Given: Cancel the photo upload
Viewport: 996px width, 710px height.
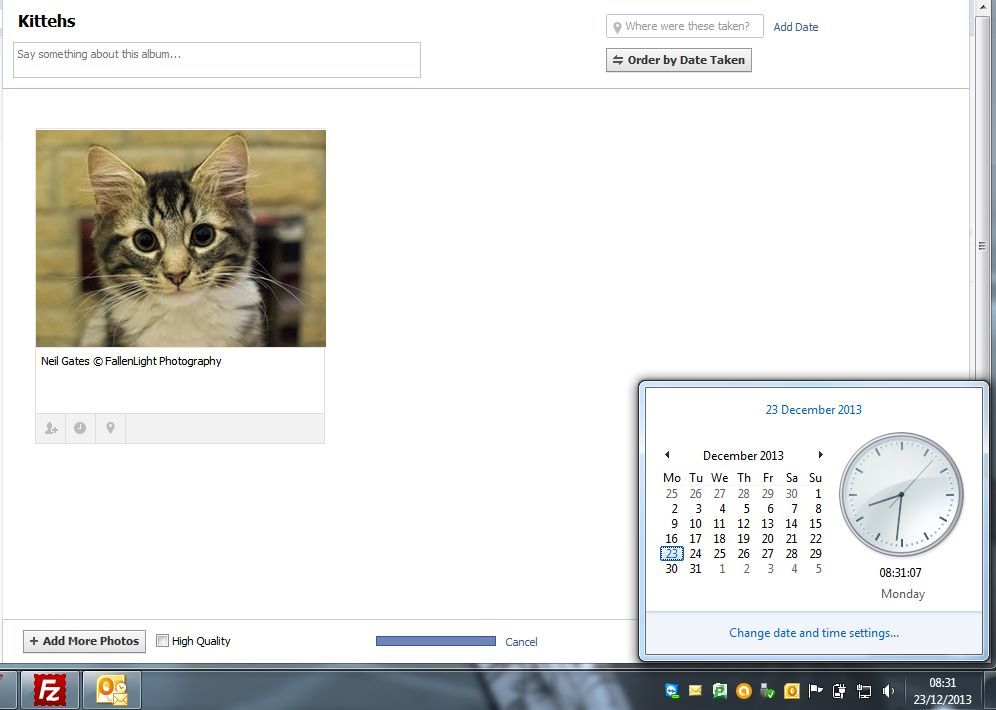Looking at the screenshot, I should pos(521,642).
